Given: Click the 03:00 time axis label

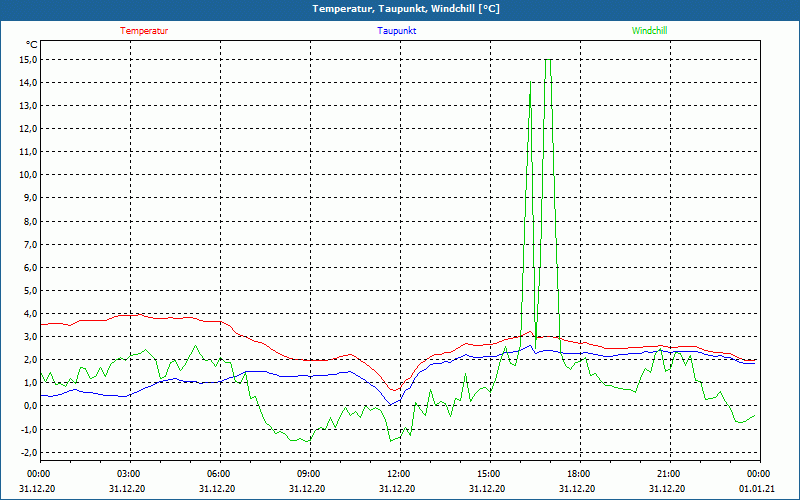Looking at the screenshot, I should (x=130, y=474).
